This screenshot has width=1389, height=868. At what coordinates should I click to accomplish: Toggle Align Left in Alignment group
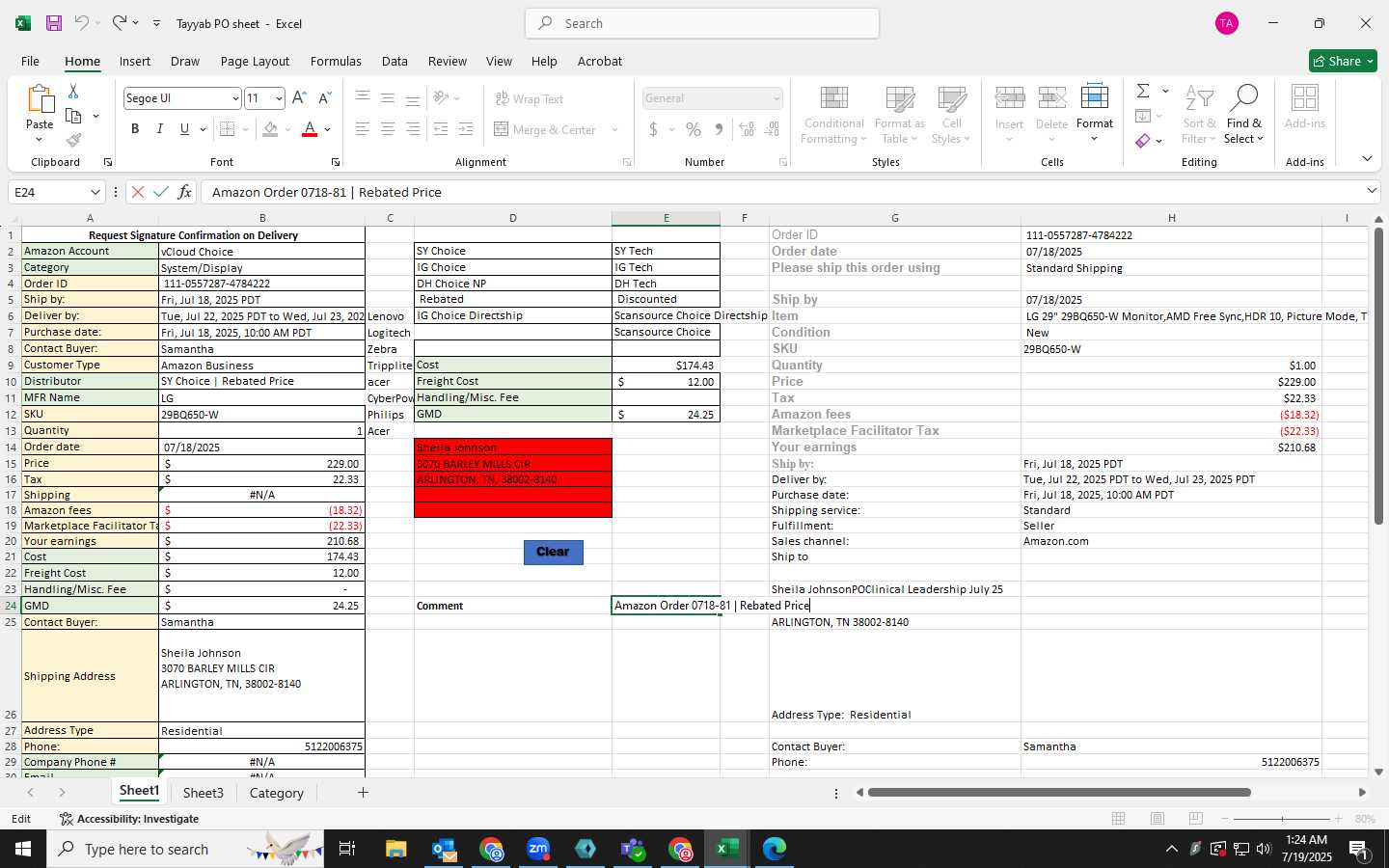[363, 129]
